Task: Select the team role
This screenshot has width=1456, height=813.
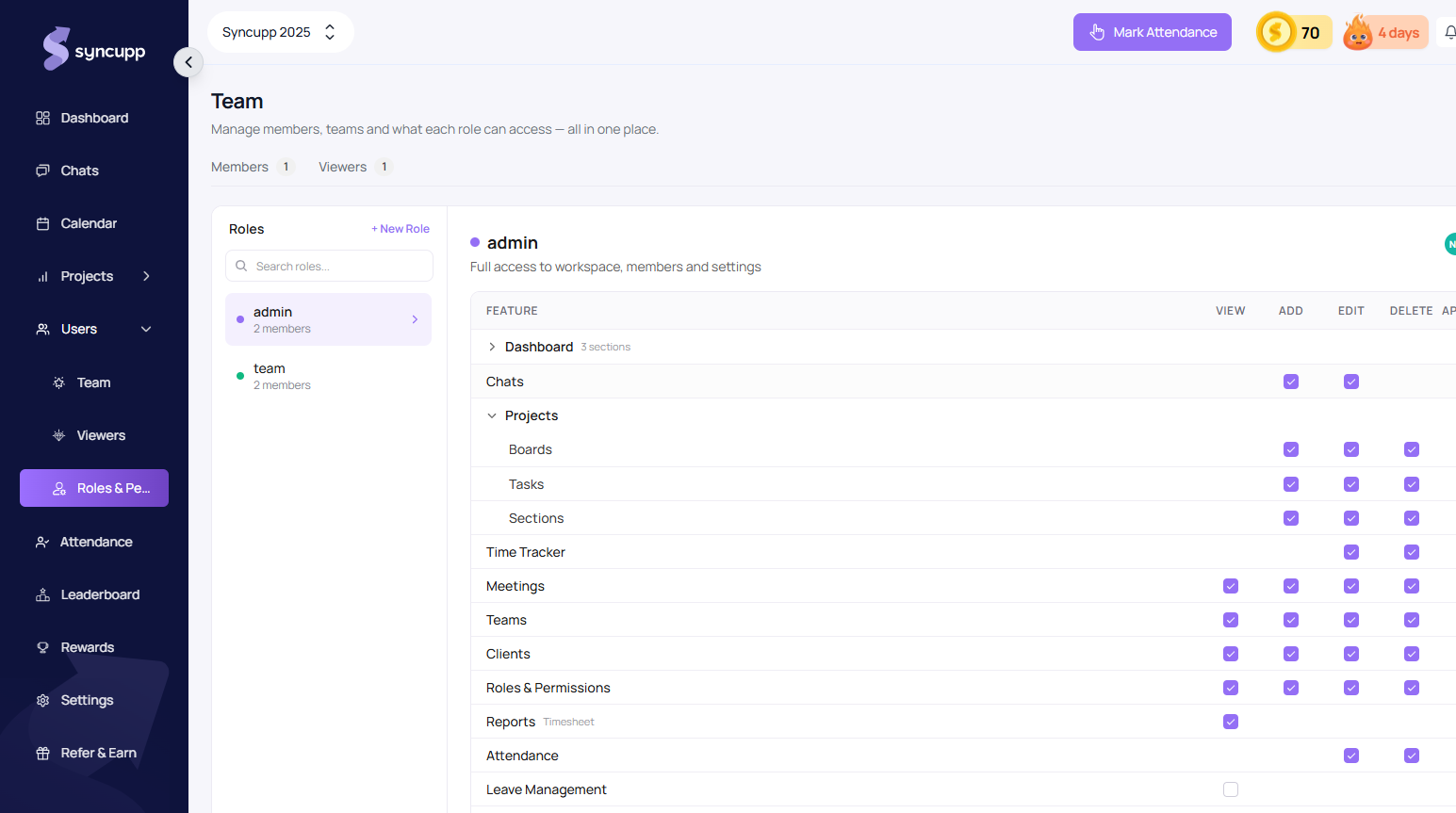Action: pos(328,376)
